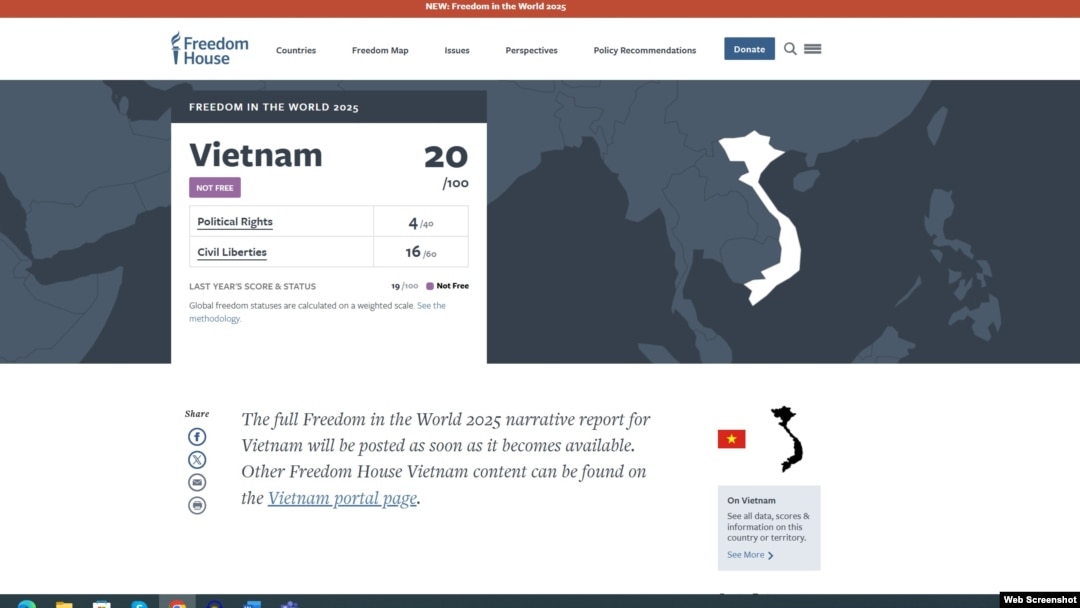
Task: Click Political Rights score 4/40
Action: [x=421, y=222]
